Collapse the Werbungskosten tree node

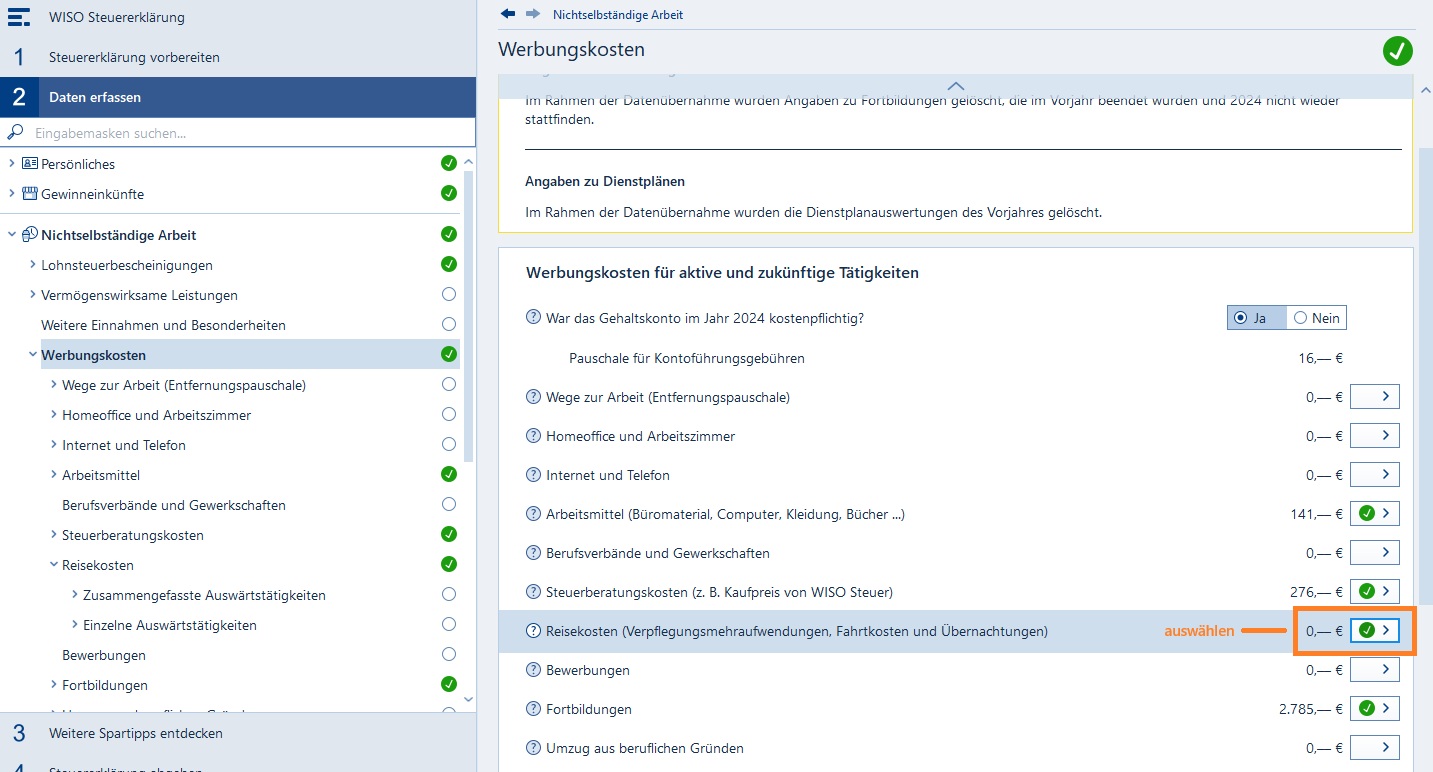point(33,355)
